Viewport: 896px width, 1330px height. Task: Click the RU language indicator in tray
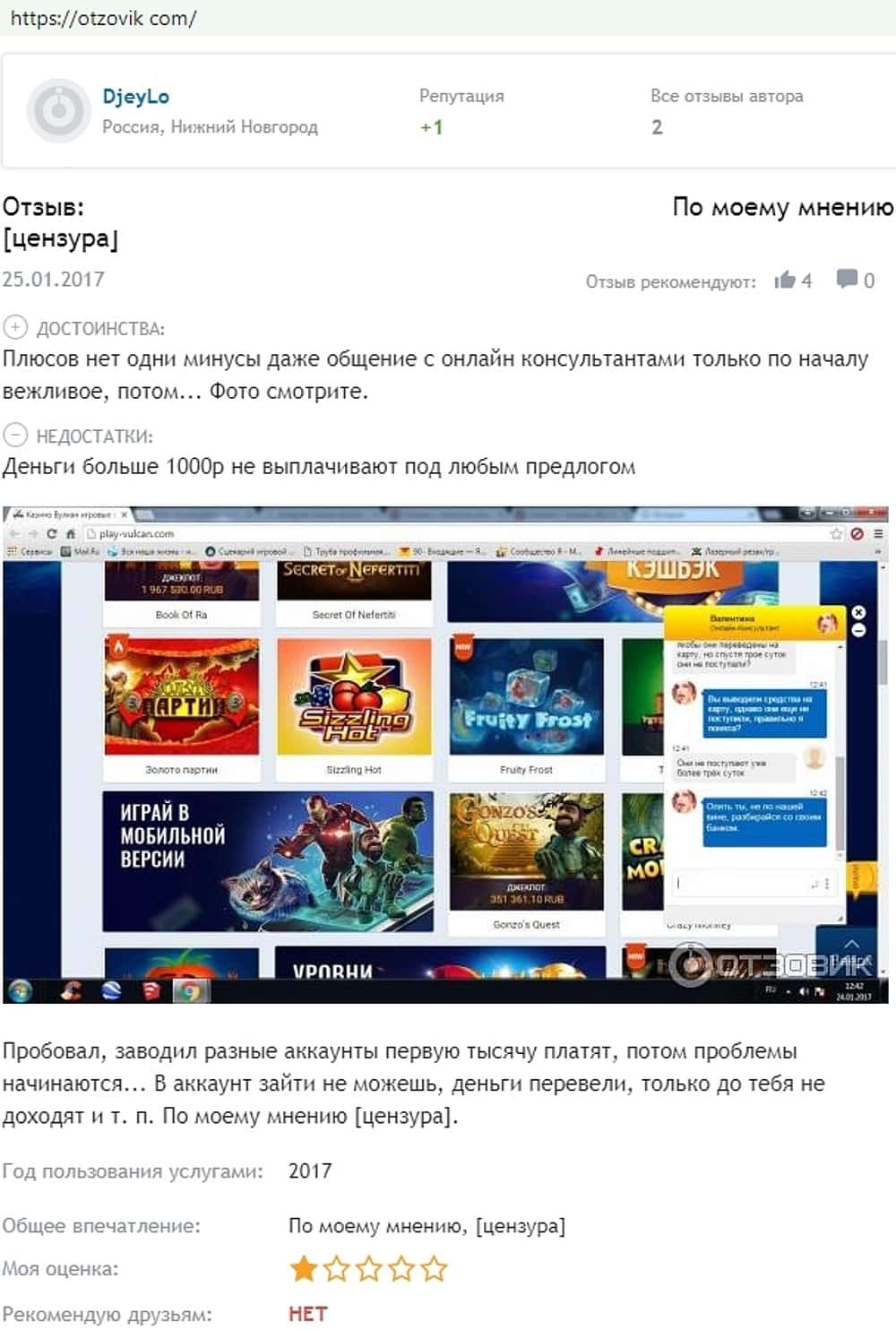(771, 990)
